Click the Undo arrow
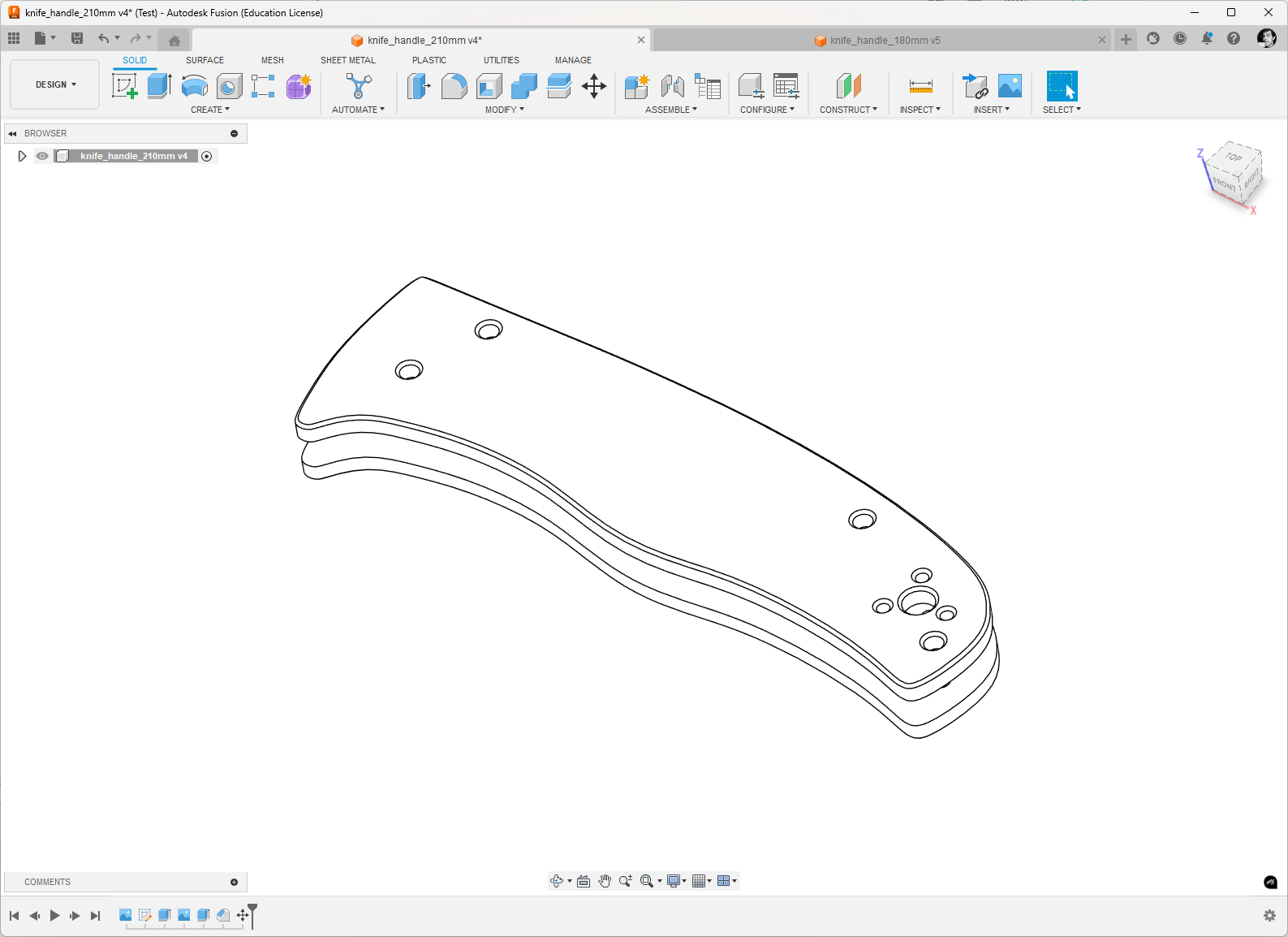Viewport: 1288px width, 937px height. tap(103, 38)
